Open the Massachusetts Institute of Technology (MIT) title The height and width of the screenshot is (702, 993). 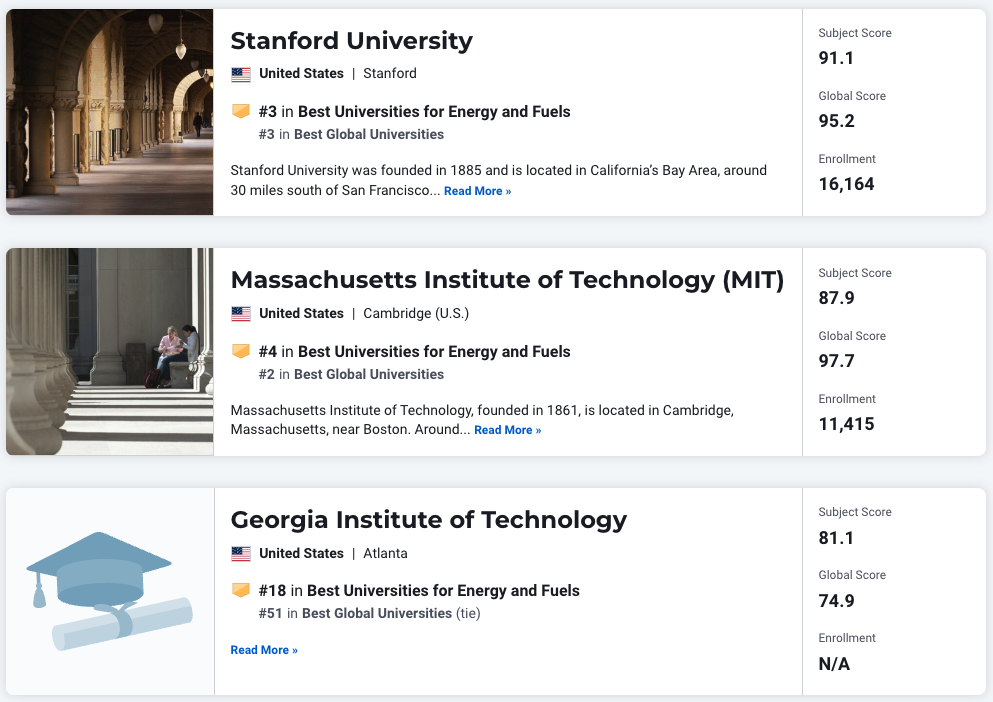tap(507, 280)
